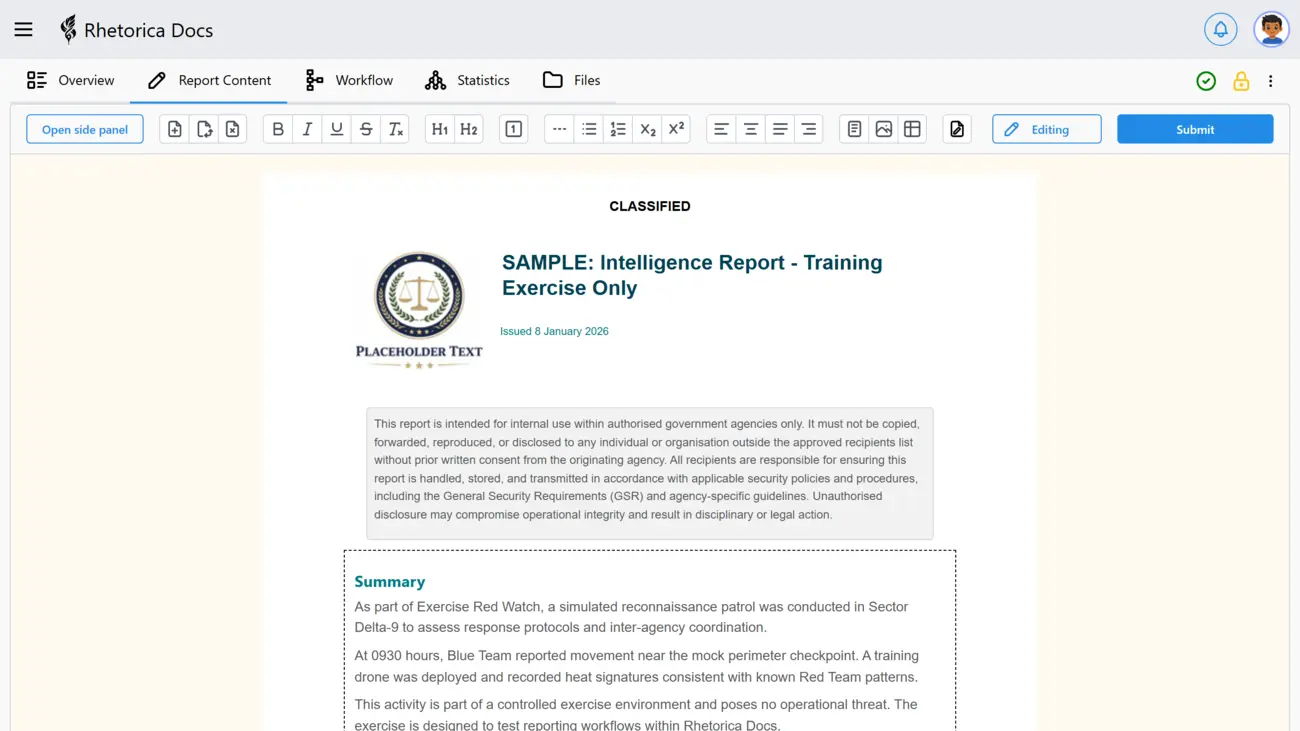Image resolution: width=1300 pixels, height=731 pixels.
Task: Insert a bulleted list
Action: (x=589, y=128)
